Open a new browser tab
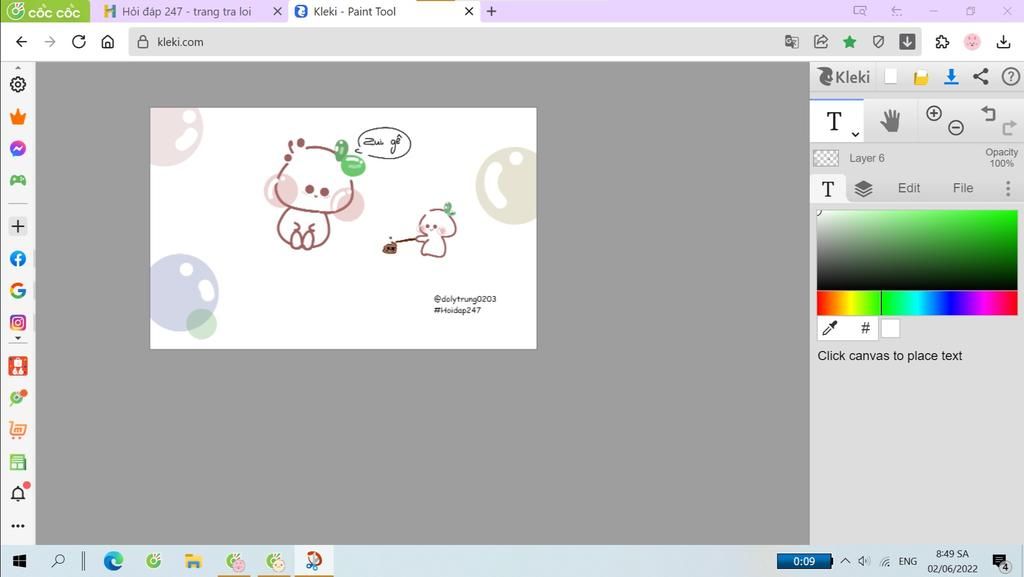Viewport: 1024px width, 577px height. pos(492,11)
